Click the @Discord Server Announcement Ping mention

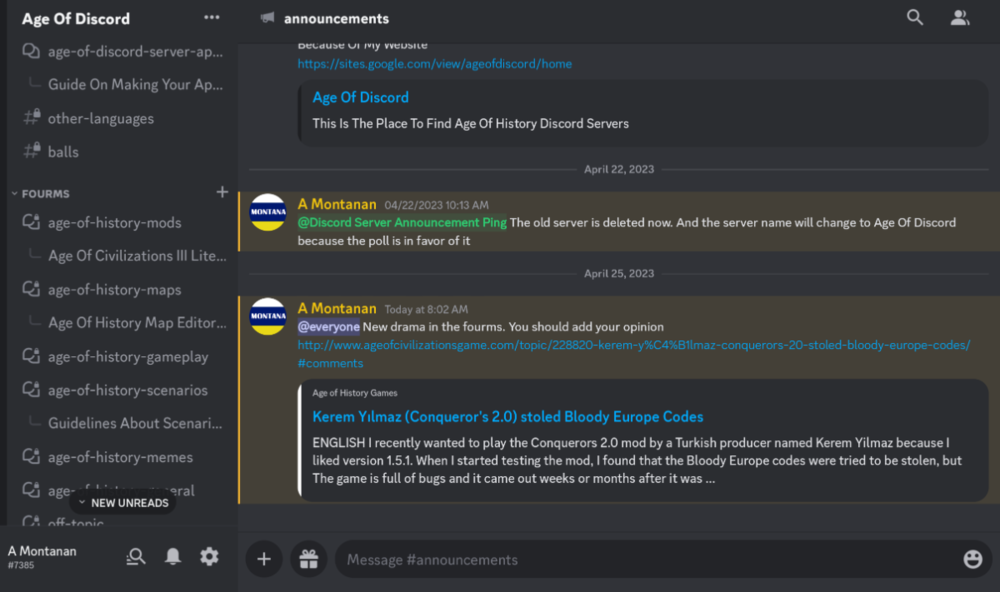point(402,223)
